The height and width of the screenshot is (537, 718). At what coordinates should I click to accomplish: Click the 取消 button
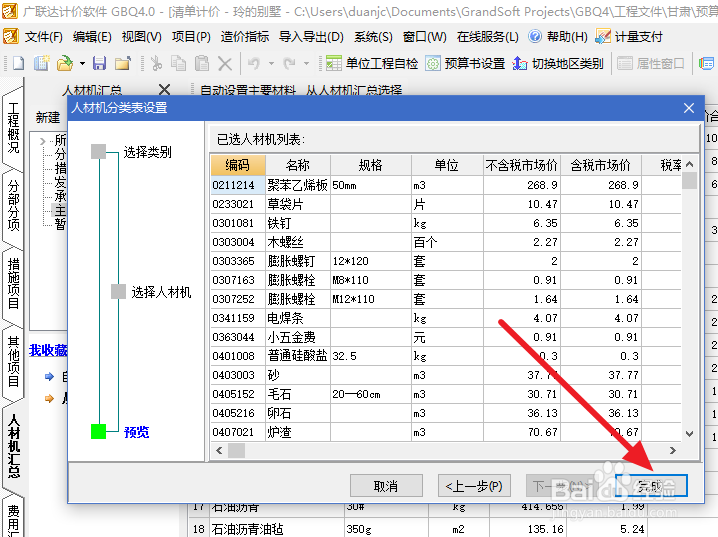point(386,486)
